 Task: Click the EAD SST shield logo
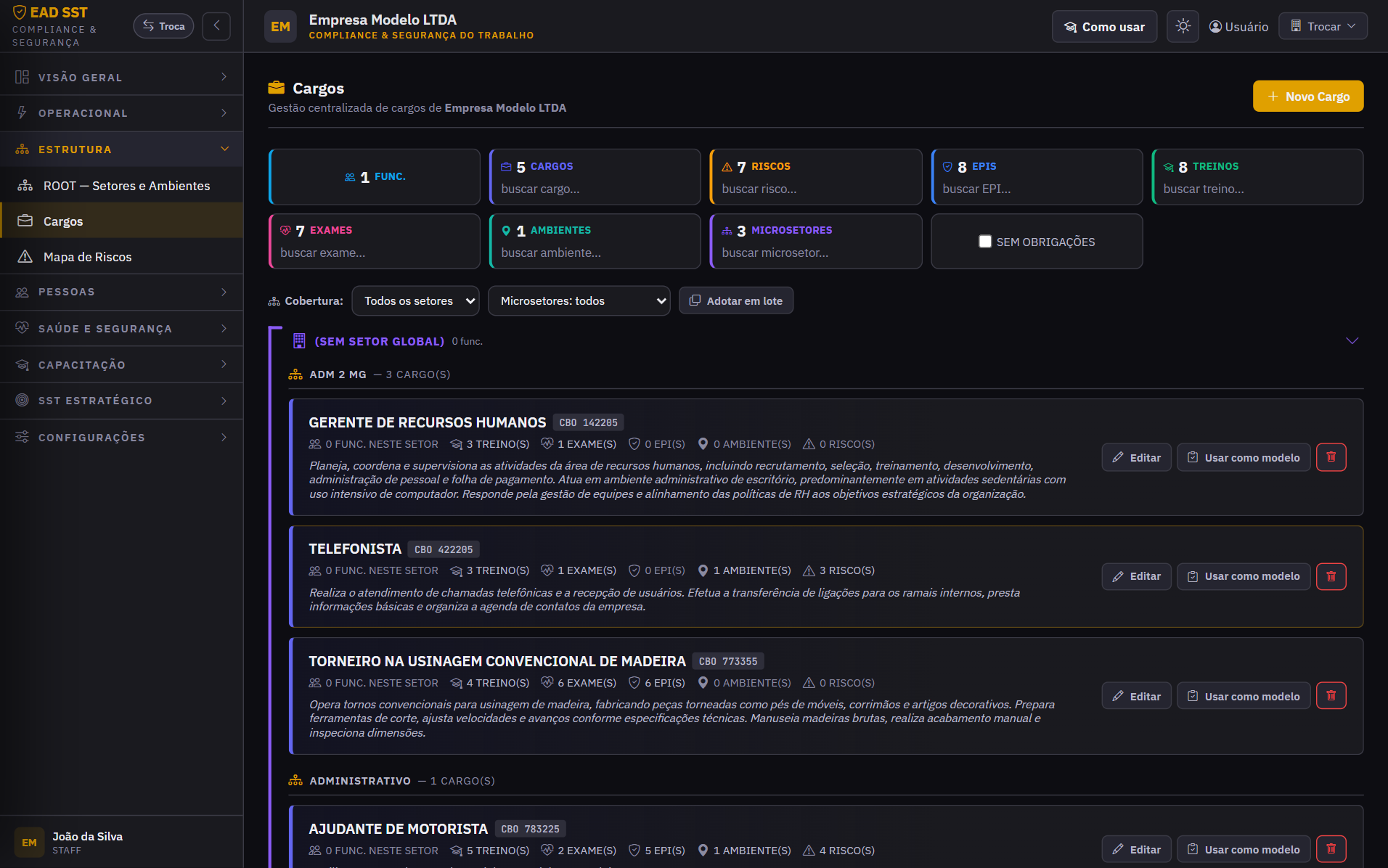(x=20, y=12)
